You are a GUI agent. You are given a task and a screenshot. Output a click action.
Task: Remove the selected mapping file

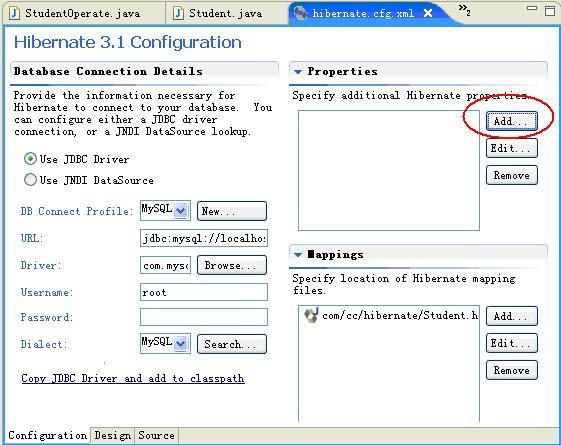click(512, 370)
